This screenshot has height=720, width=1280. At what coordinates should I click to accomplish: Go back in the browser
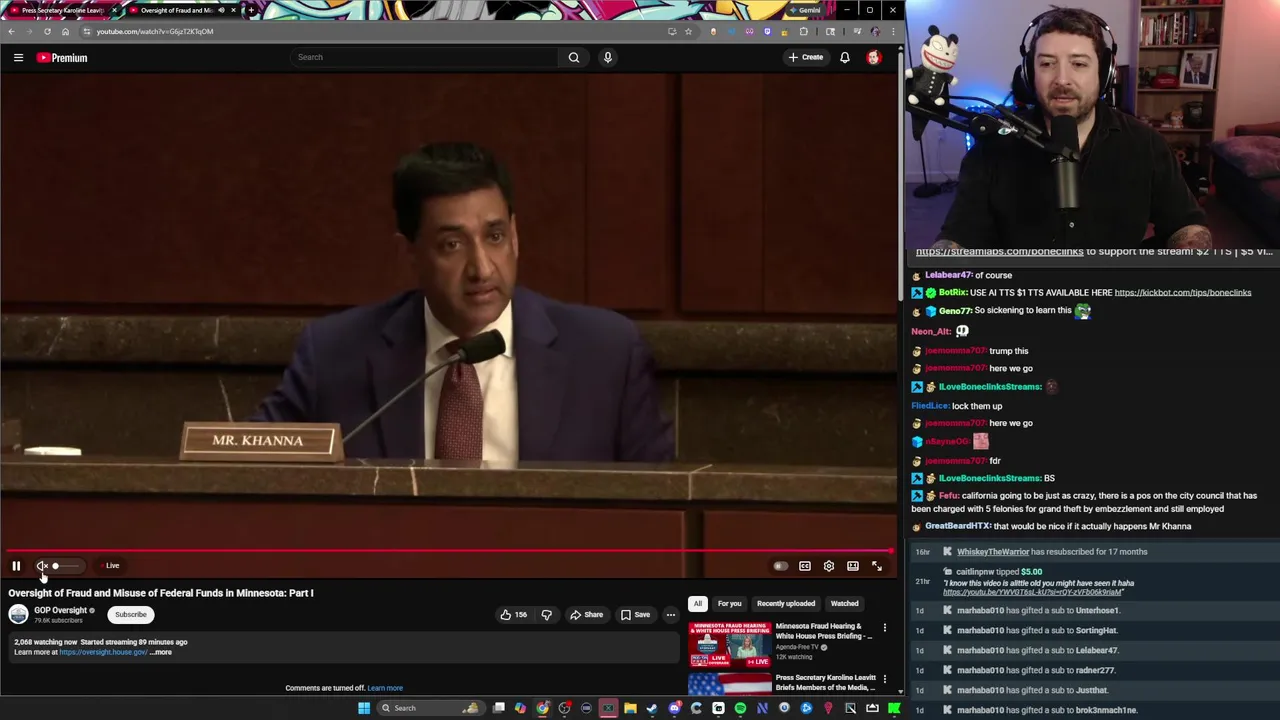click(x=11, y=31)
